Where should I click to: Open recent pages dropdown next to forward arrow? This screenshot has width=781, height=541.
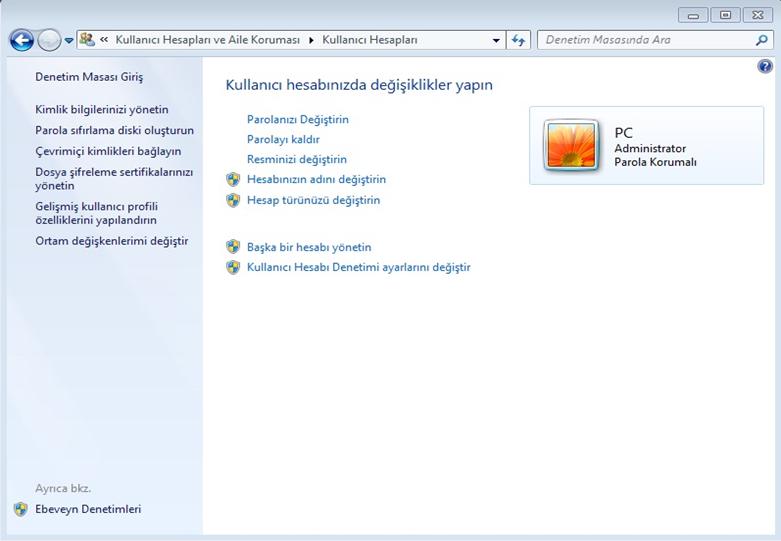(69, 40)
